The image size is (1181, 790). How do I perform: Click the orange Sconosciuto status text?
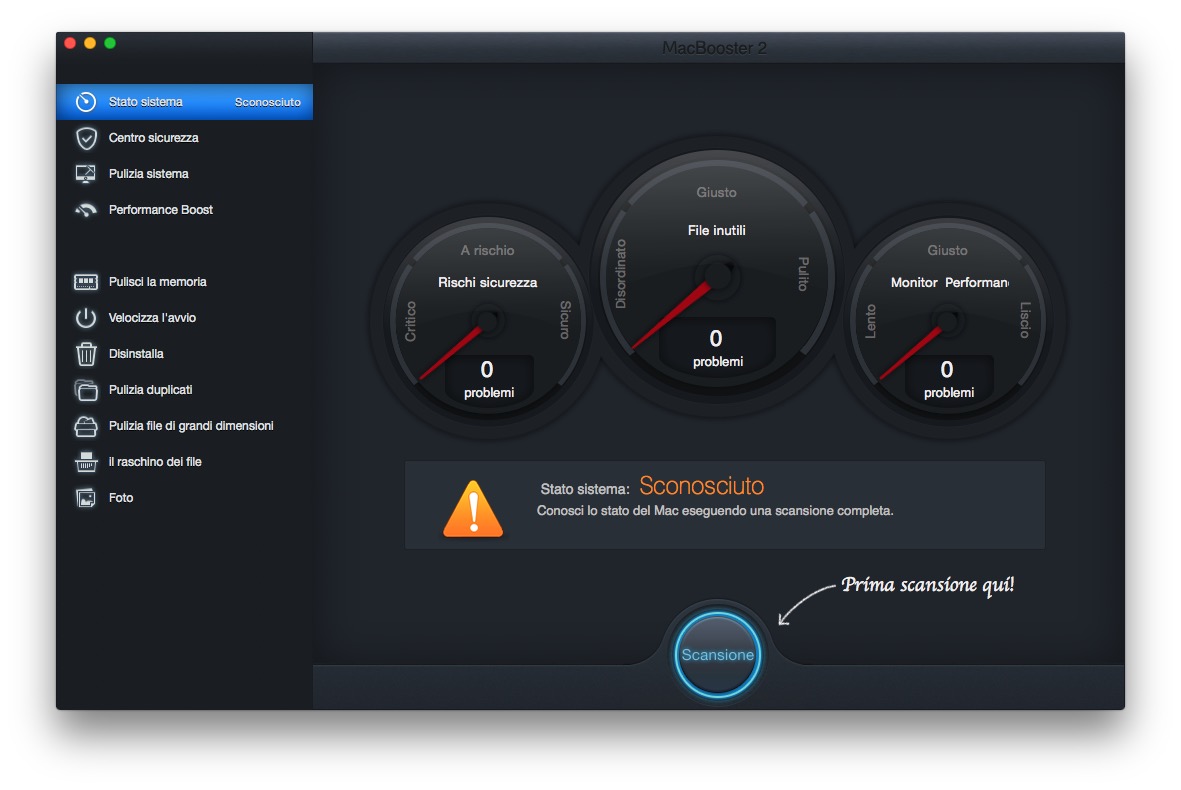pos(701,487)
